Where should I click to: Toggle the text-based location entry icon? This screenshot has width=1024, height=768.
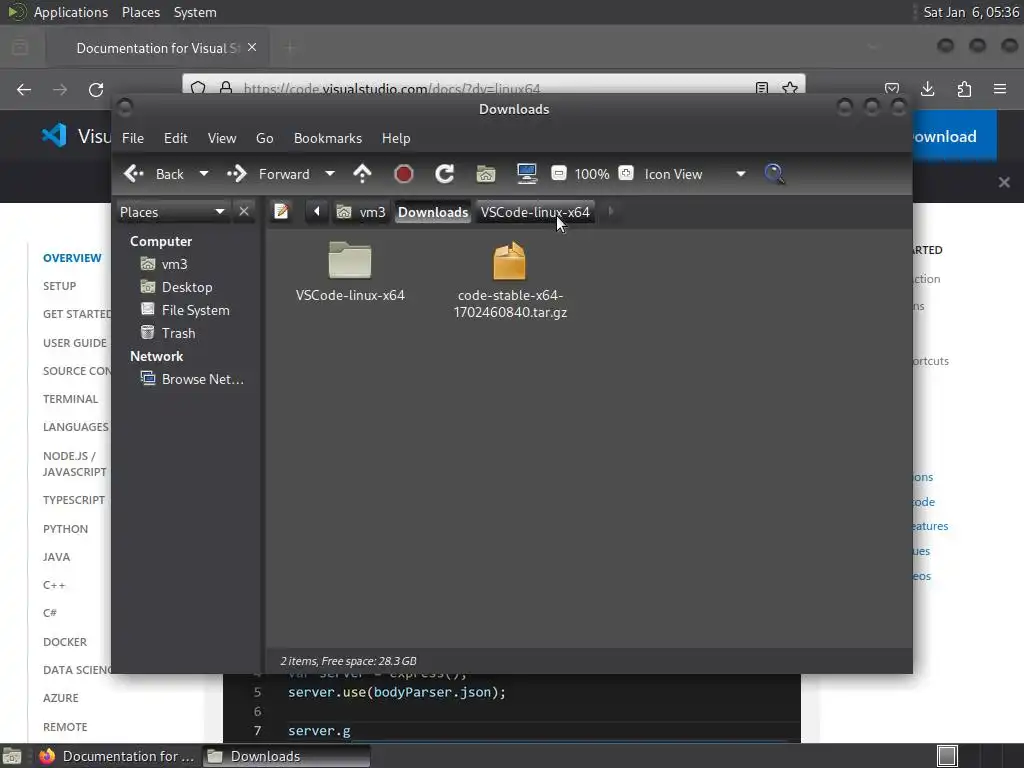pyautogui.click(x=281, y=212)
